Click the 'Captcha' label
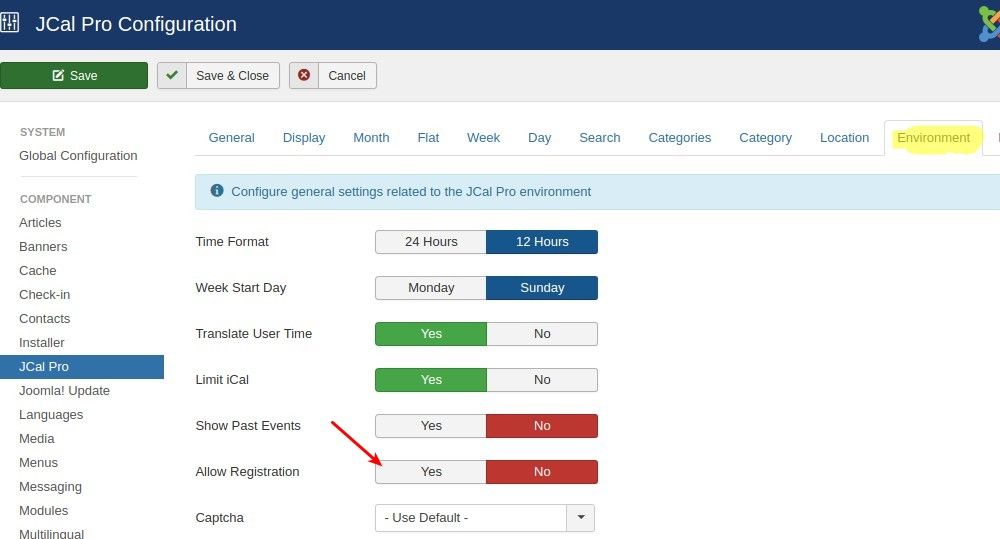 point(219,517)
